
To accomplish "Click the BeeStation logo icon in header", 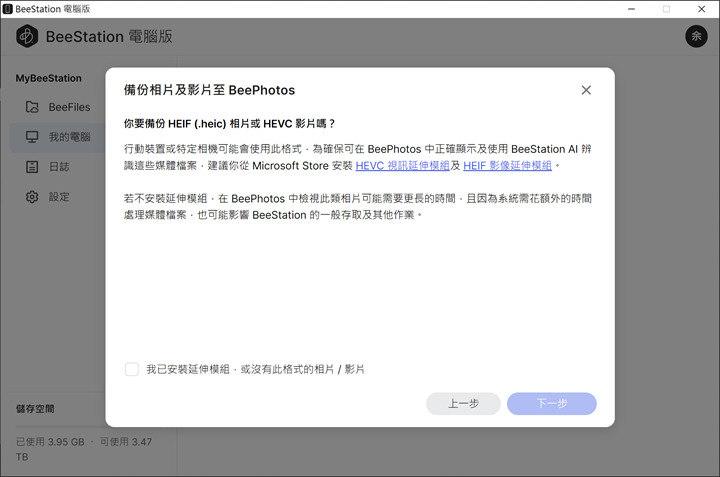I will pyautogui.click(x=27, y=36).
